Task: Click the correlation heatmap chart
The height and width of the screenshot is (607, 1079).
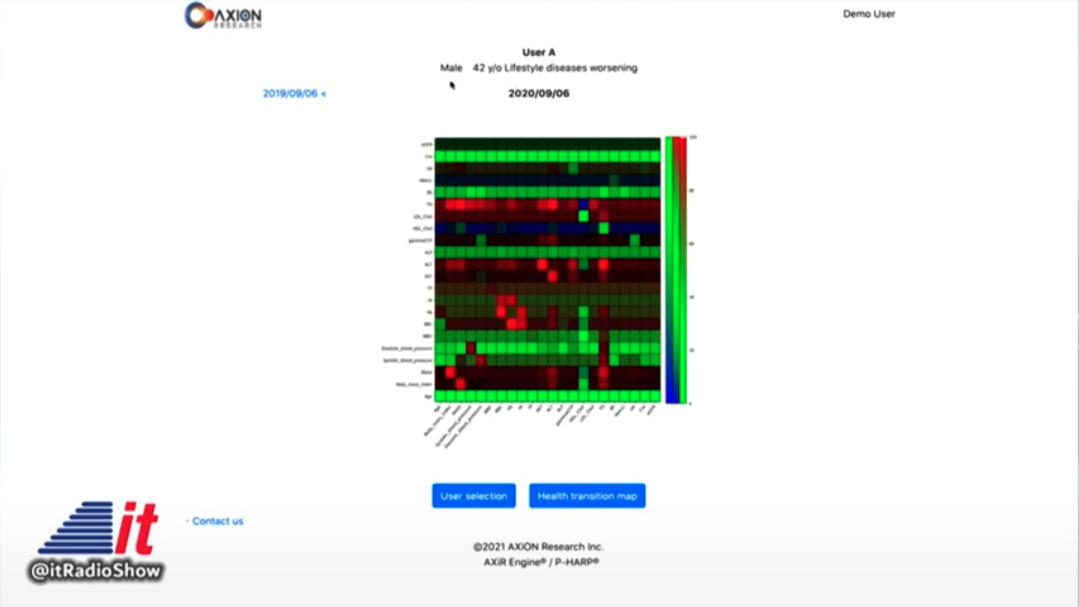Action: 547,269
